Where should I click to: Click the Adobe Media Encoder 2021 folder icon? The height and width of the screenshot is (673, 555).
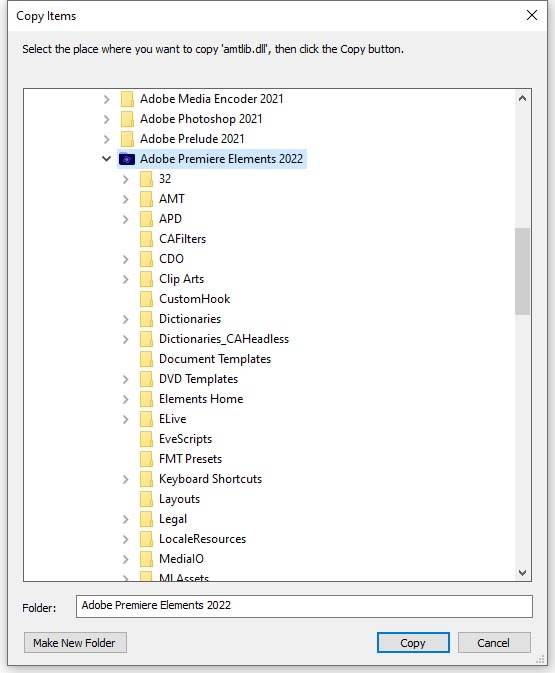click(127, 99)
